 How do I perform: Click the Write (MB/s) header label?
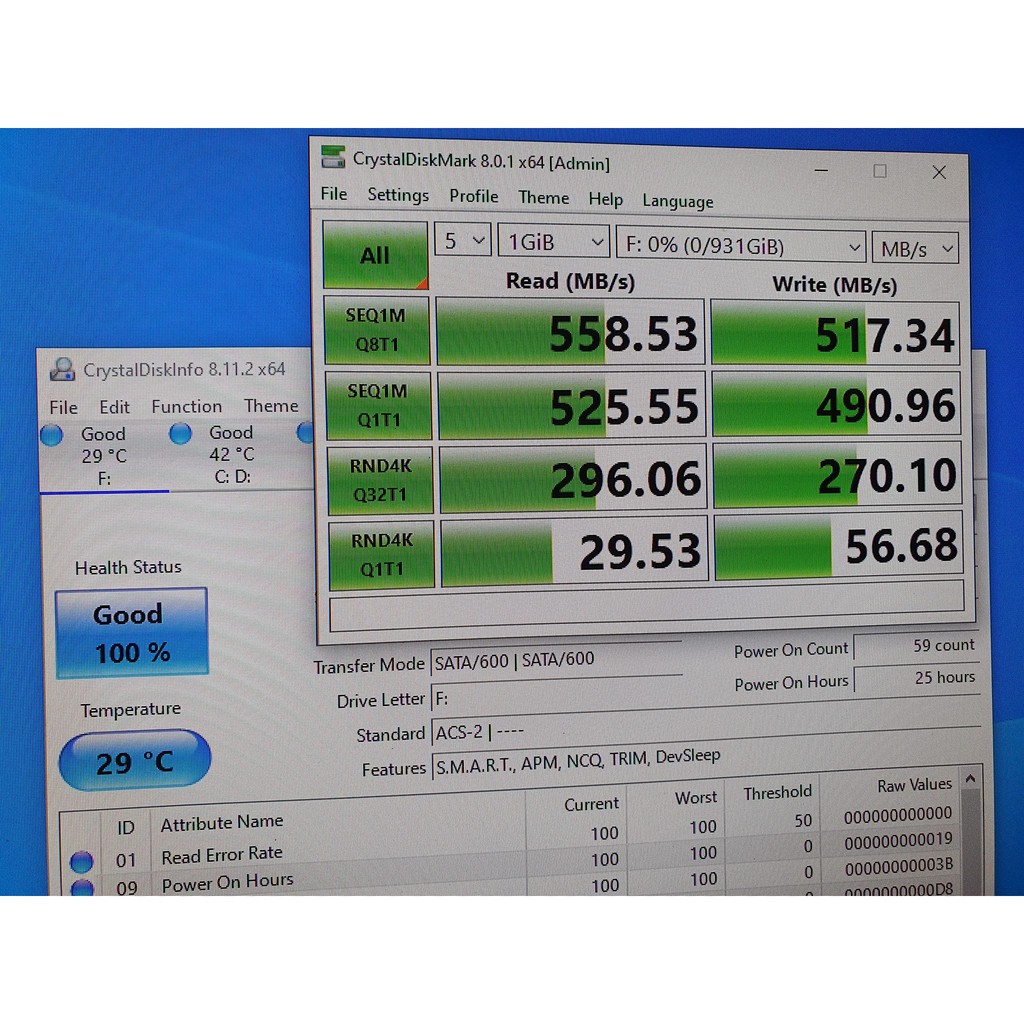[835, 285]
